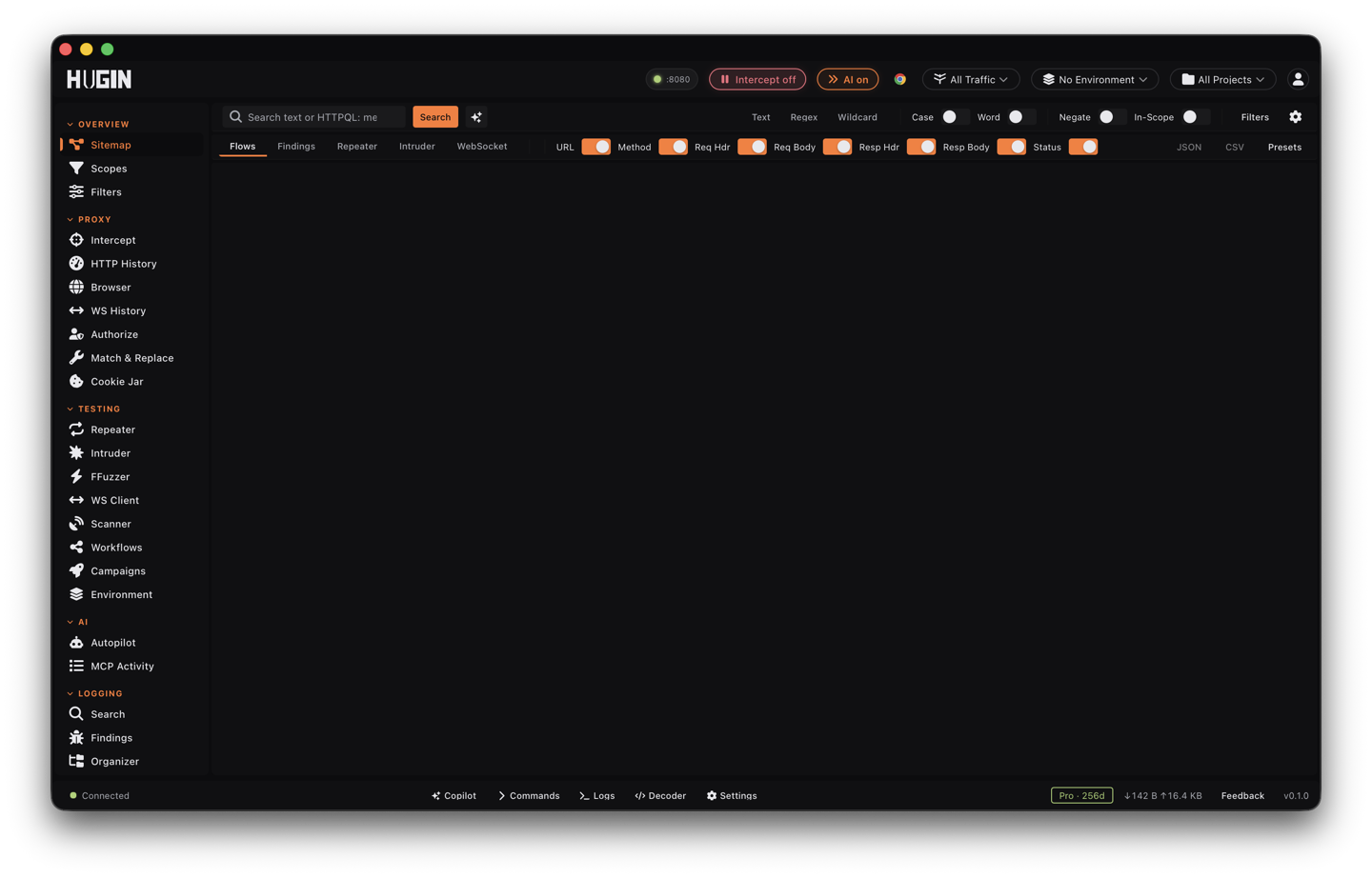Open the user profile icon
Viewport: 1372px width, 878px height.
1298,79
